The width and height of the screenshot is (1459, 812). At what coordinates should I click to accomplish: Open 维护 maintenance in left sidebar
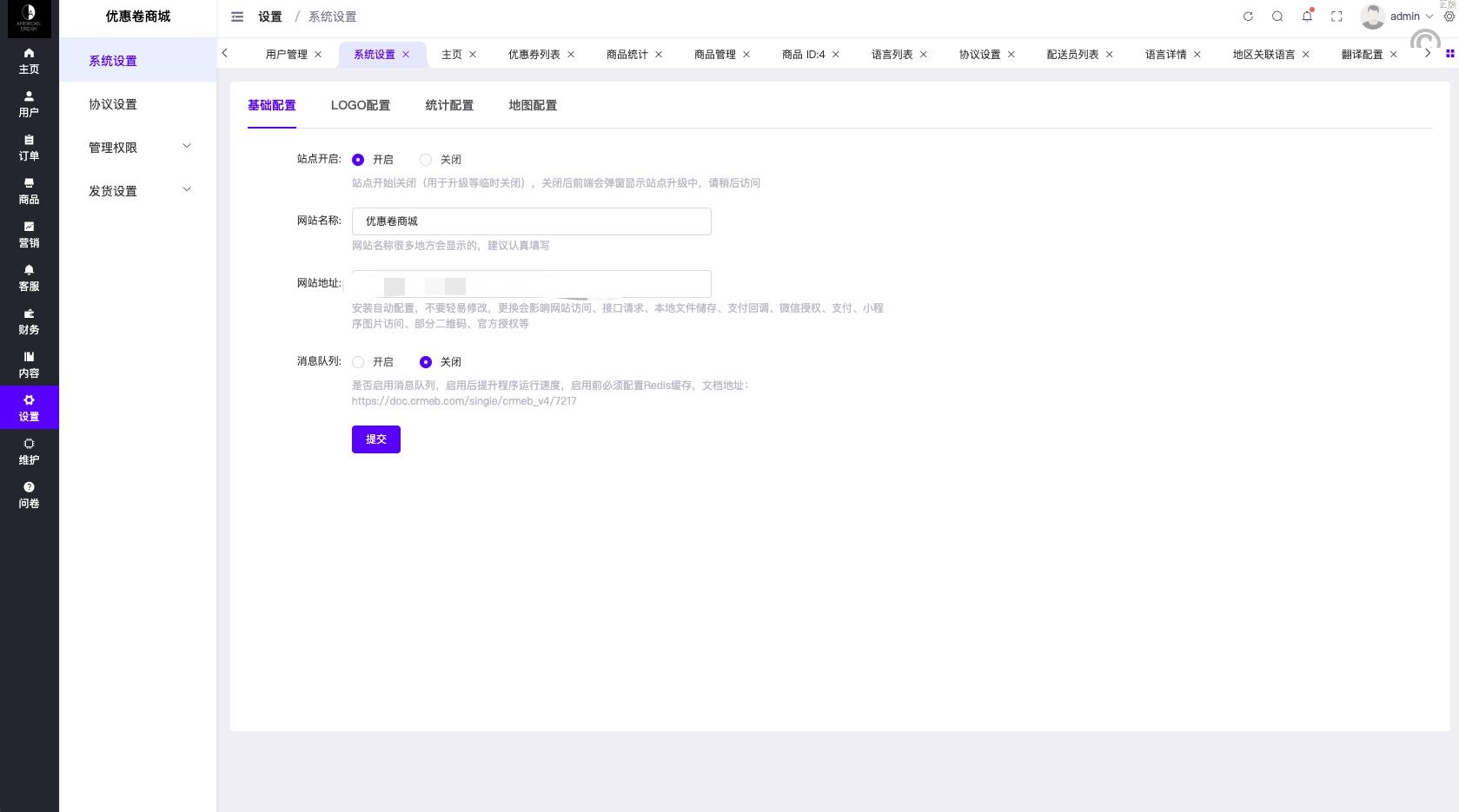[x=29, y=452]
